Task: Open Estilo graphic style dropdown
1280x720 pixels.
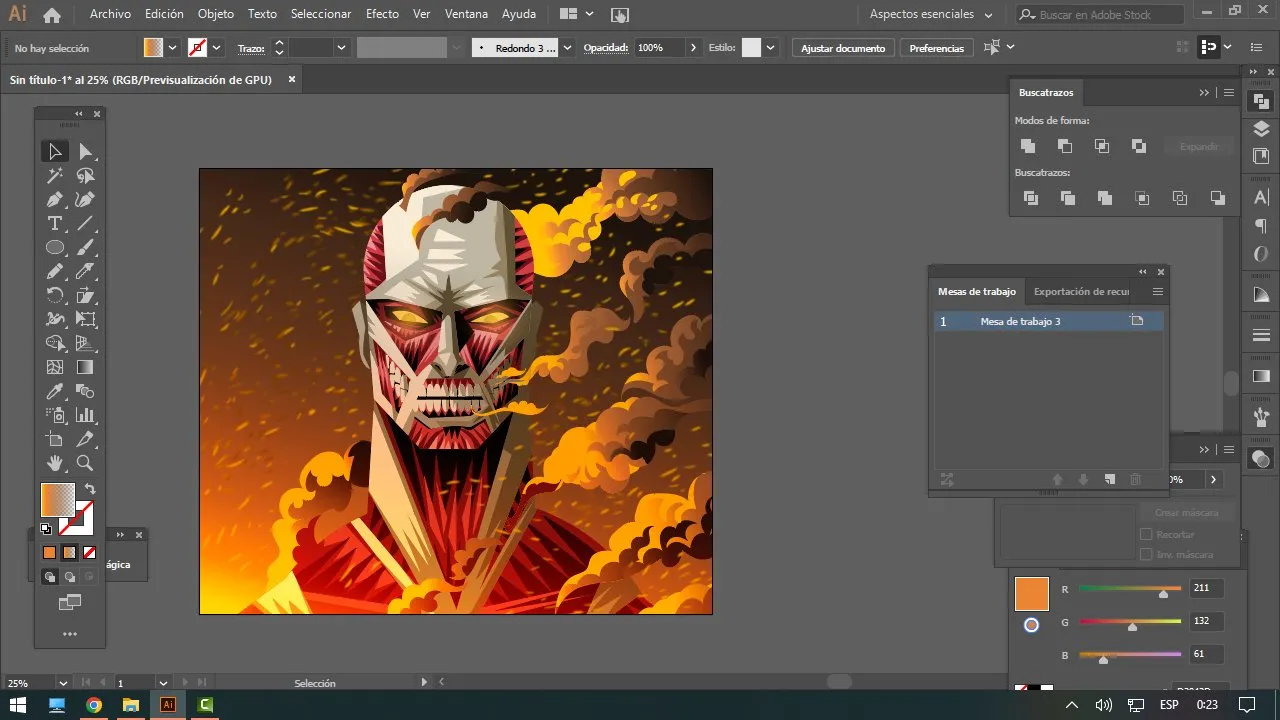Action: pyautogui.click(x=772, y=48)
